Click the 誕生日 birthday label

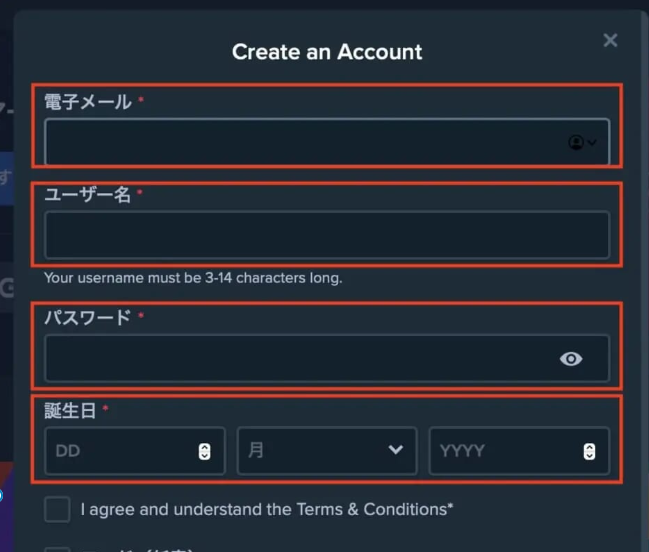tap(70, 411)
